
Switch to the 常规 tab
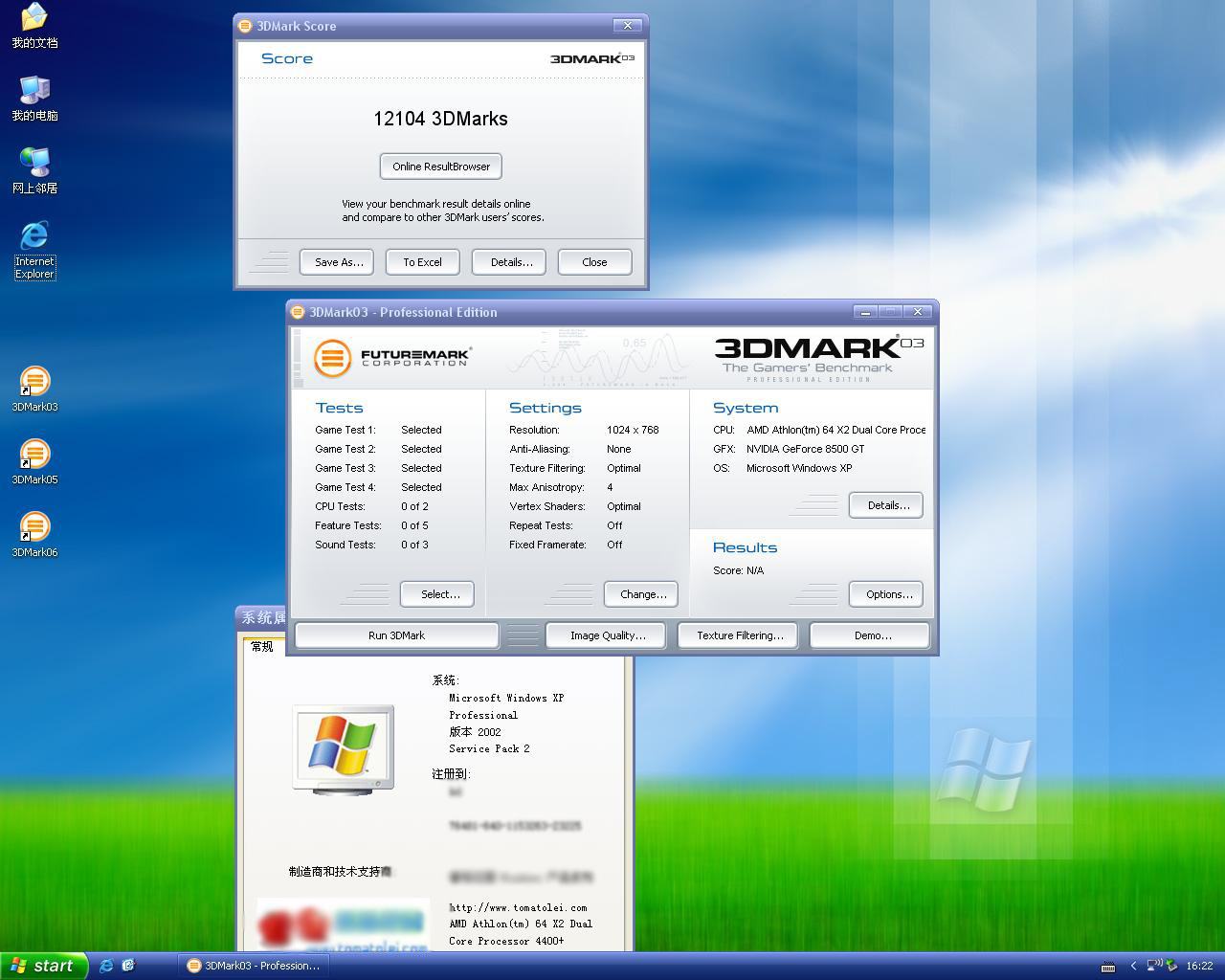(x=262, y=647)
